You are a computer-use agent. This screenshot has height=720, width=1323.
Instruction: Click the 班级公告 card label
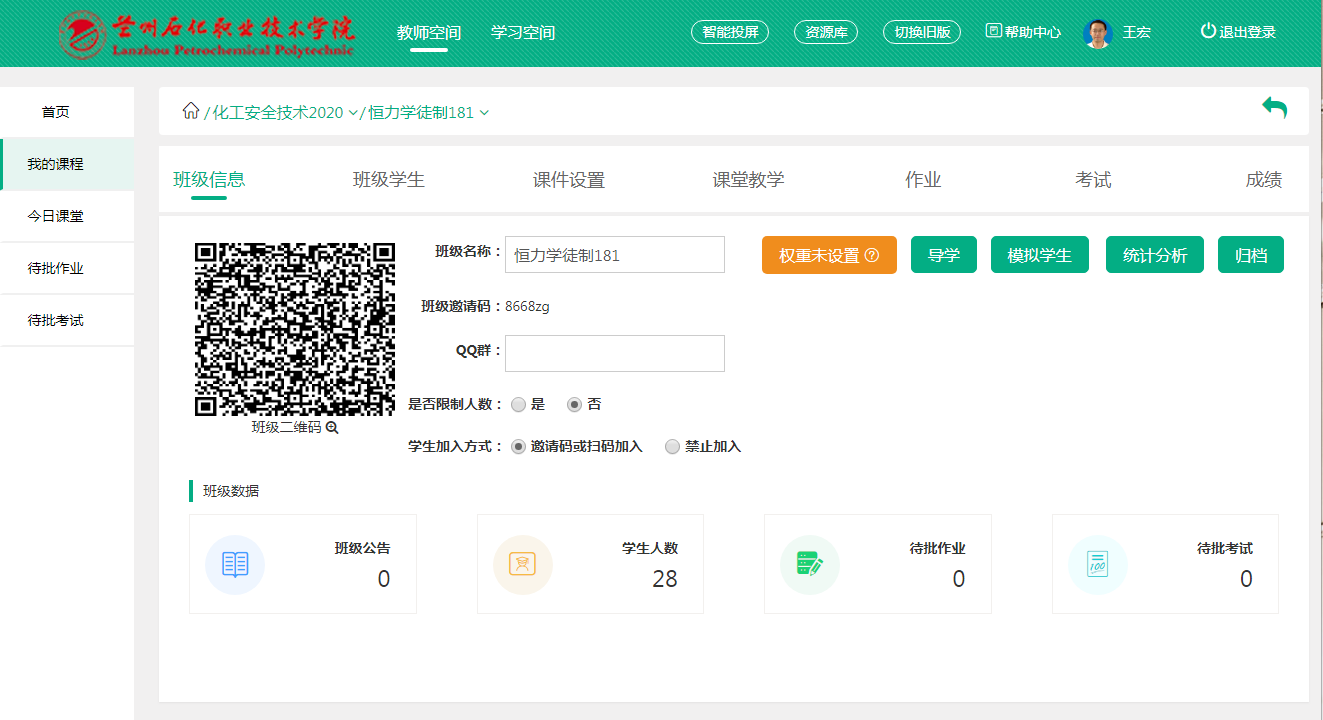362,548
